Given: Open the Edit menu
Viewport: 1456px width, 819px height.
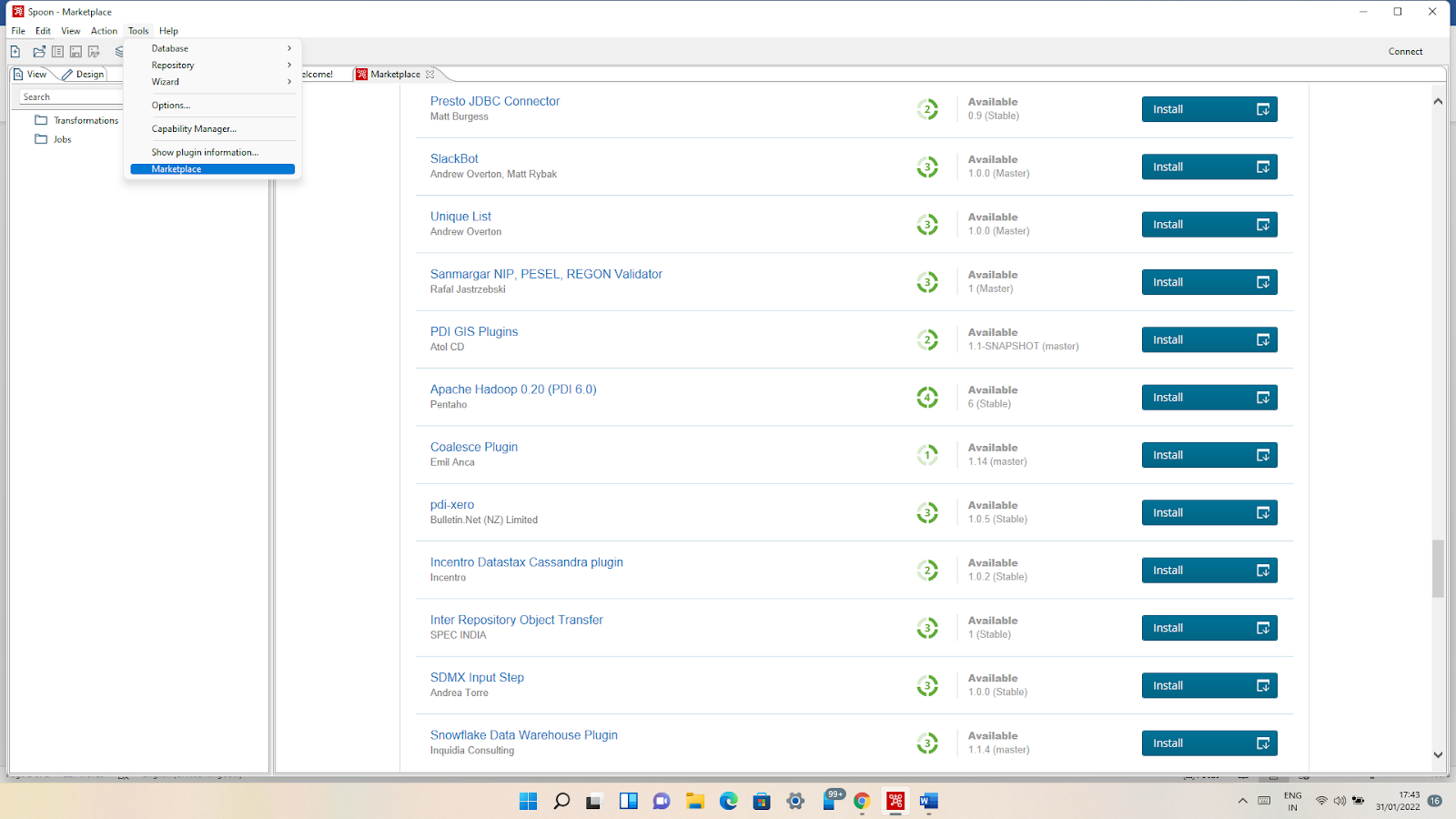Looking at the screenshot, I should point(43,31).
